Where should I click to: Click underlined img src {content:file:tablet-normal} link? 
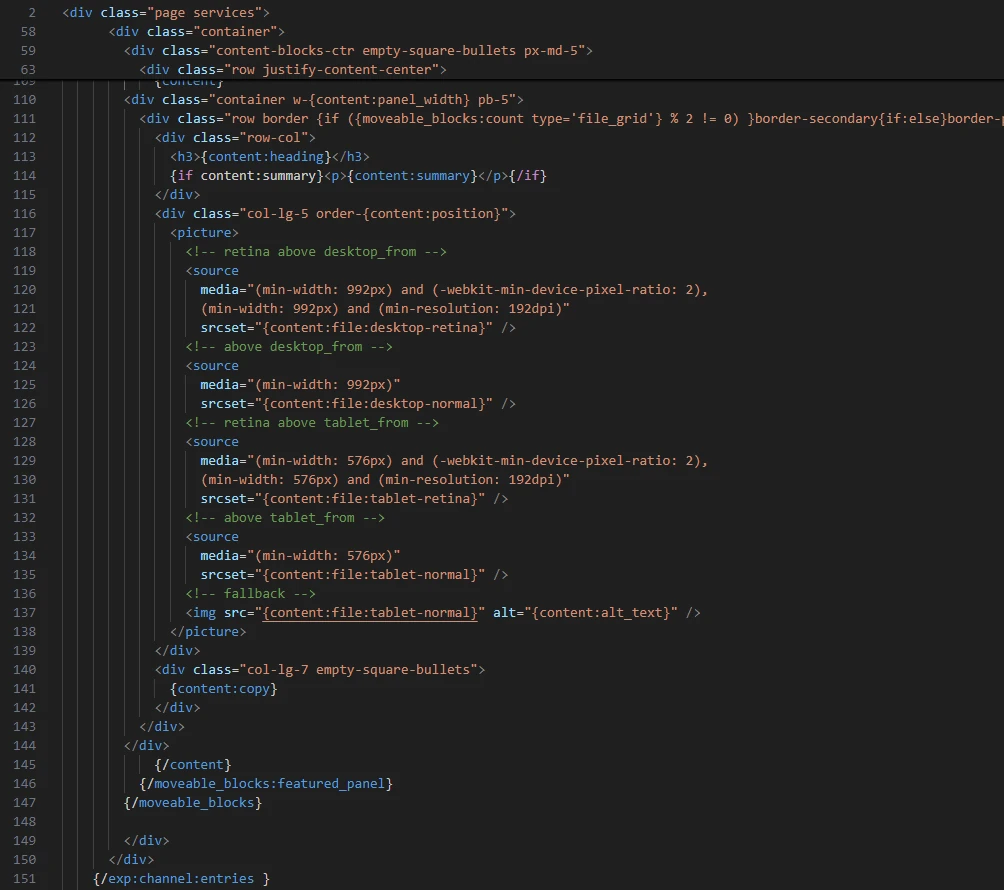[x=370, y=613]
